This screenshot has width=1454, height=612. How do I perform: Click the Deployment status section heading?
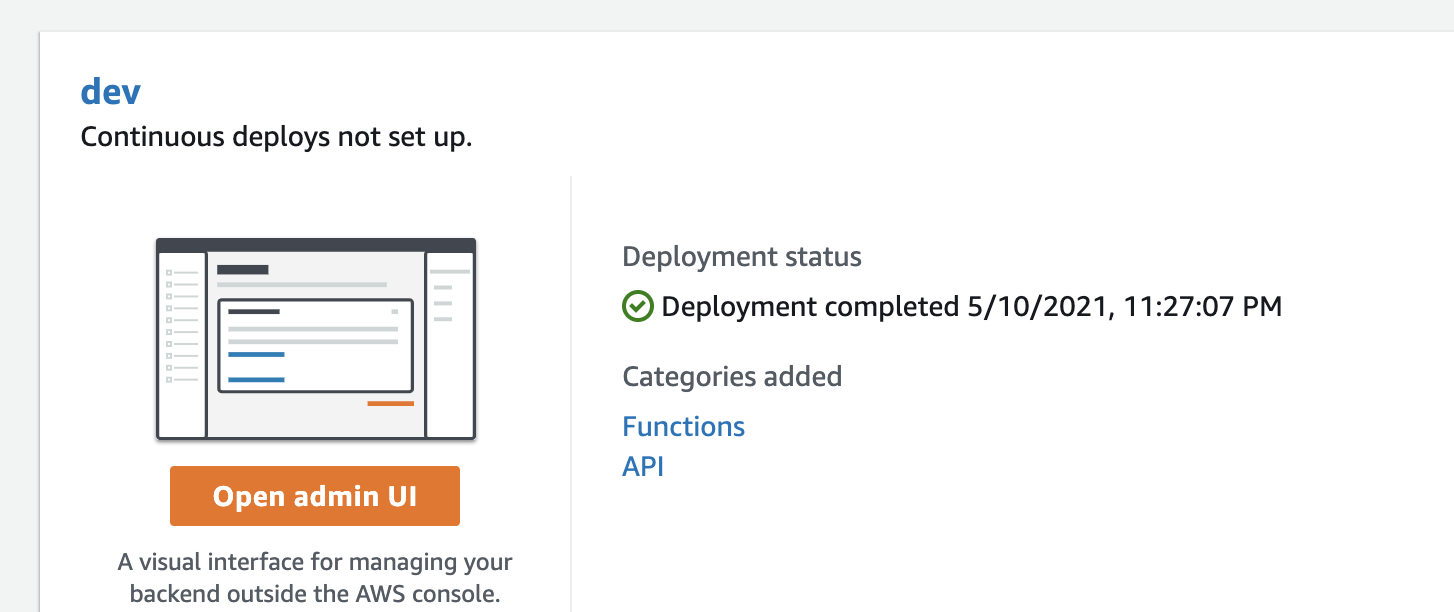[742, 256]
